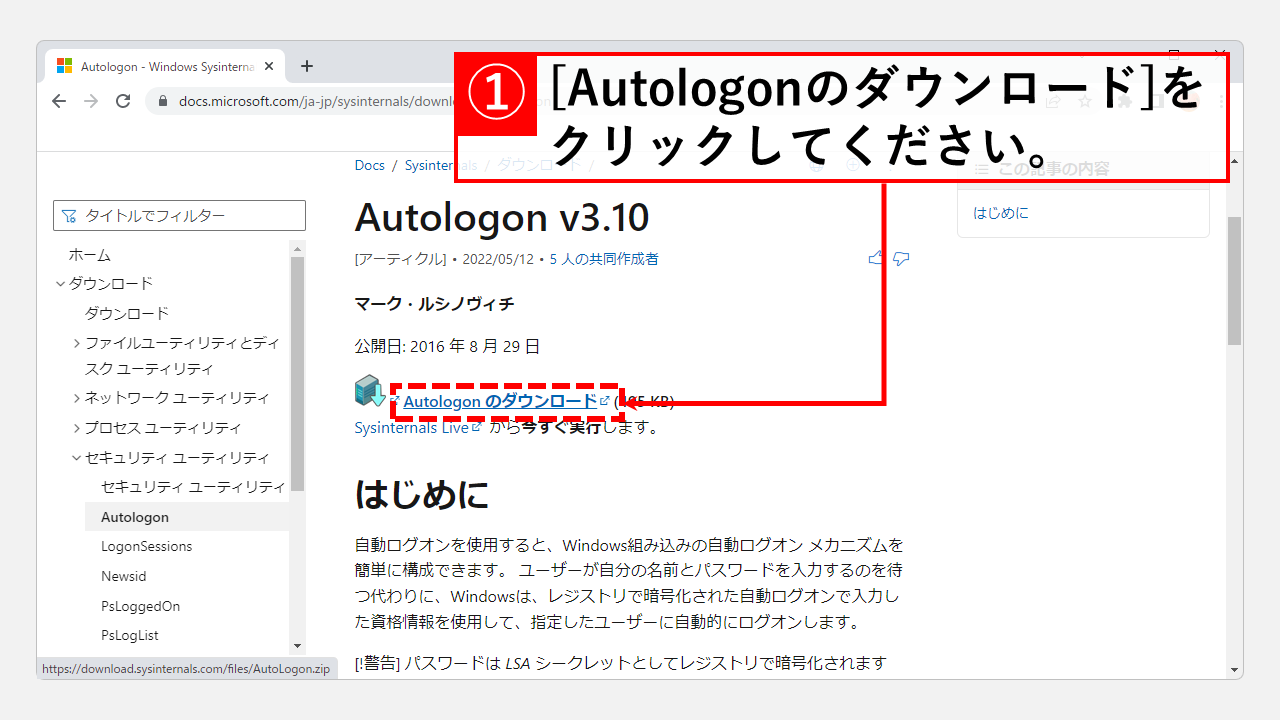The image size is (1280, 720).
Task: Click the page vertical scrollbar thumb
Action: click(1234, 280)
